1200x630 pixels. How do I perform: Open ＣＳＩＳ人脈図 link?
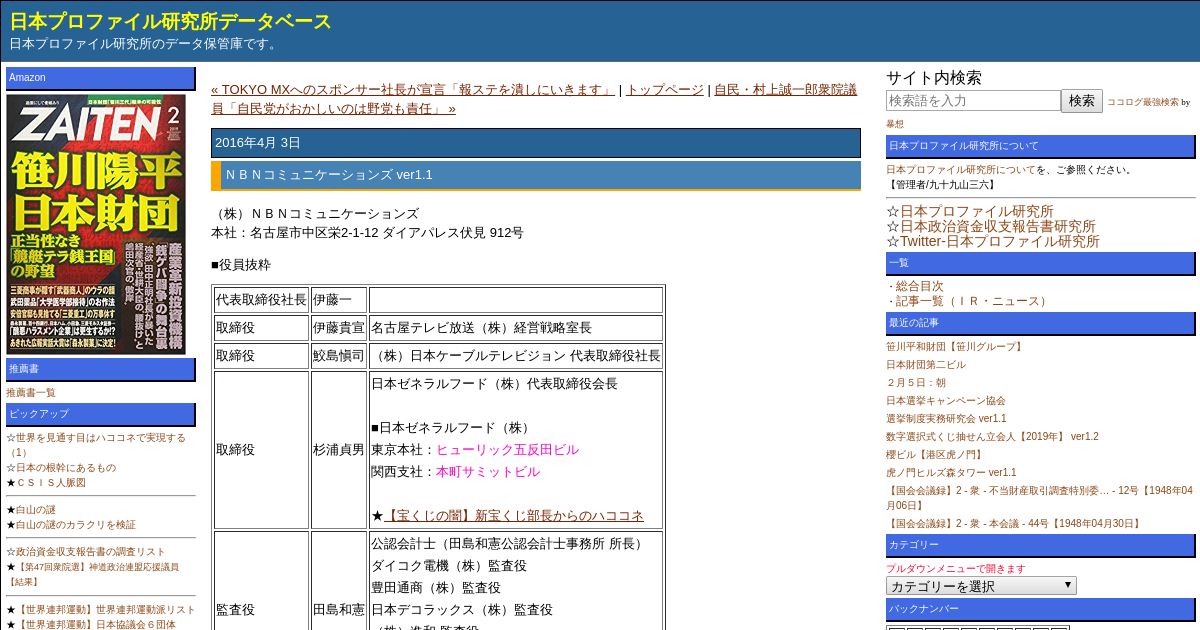(x=50, y=483)
